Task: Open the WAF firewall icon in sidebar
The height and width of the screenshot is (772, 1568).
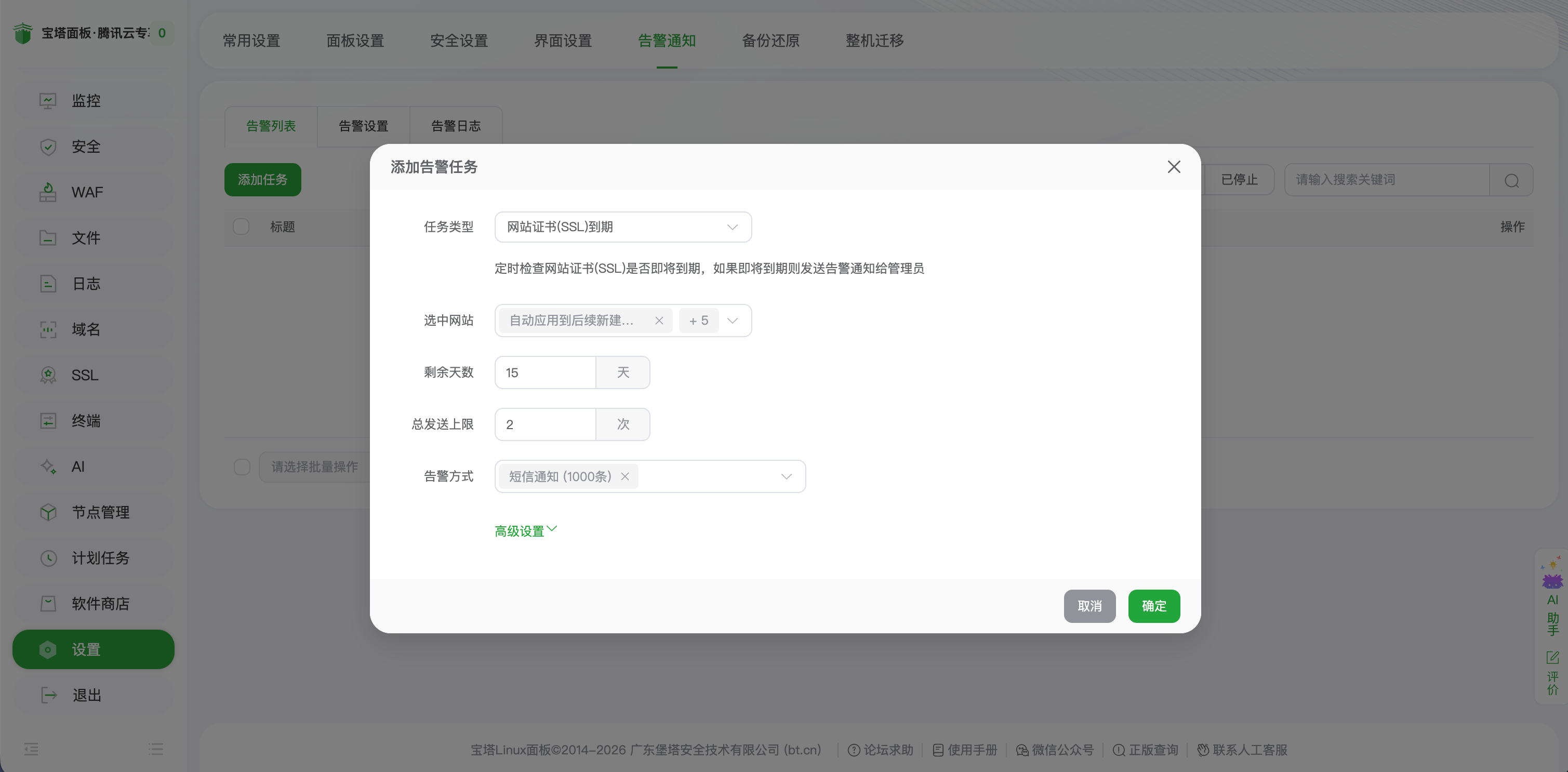Action: (48, 192)
